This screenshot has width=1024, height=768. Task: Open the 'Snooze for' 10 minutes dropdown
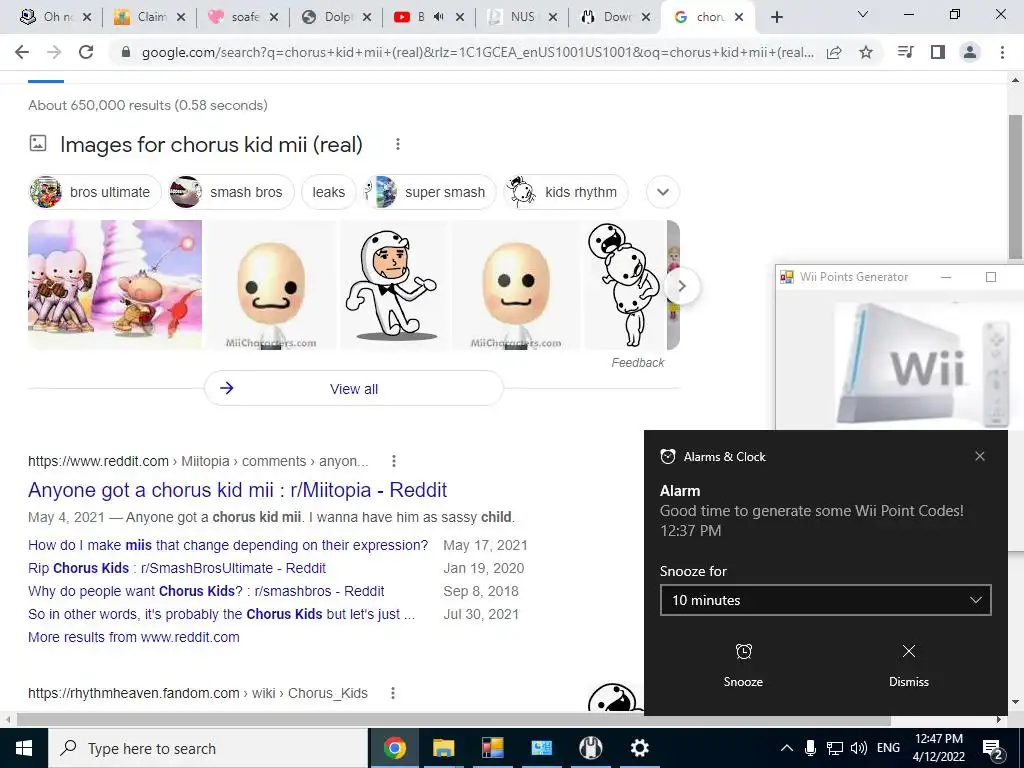pos(825,600)
